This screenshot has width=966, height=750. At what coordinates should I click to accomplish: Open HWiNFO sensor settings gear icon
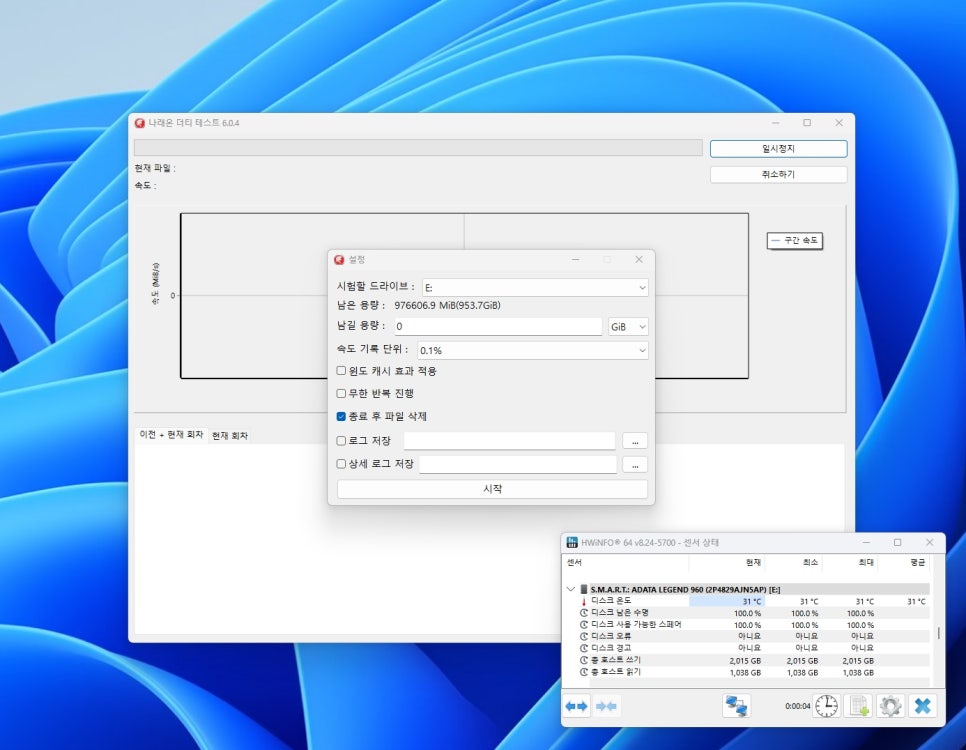(x=890, y=706)
